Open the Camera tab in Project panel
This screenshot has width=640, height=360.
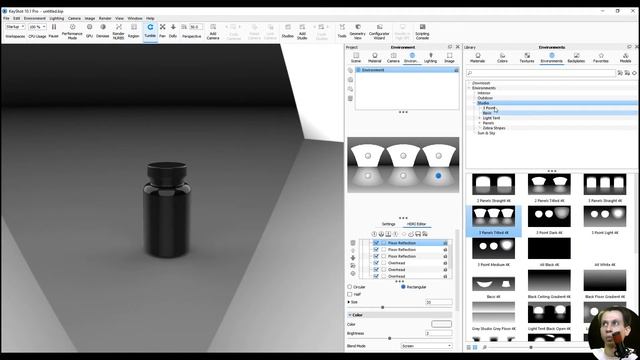pos(393,58)
